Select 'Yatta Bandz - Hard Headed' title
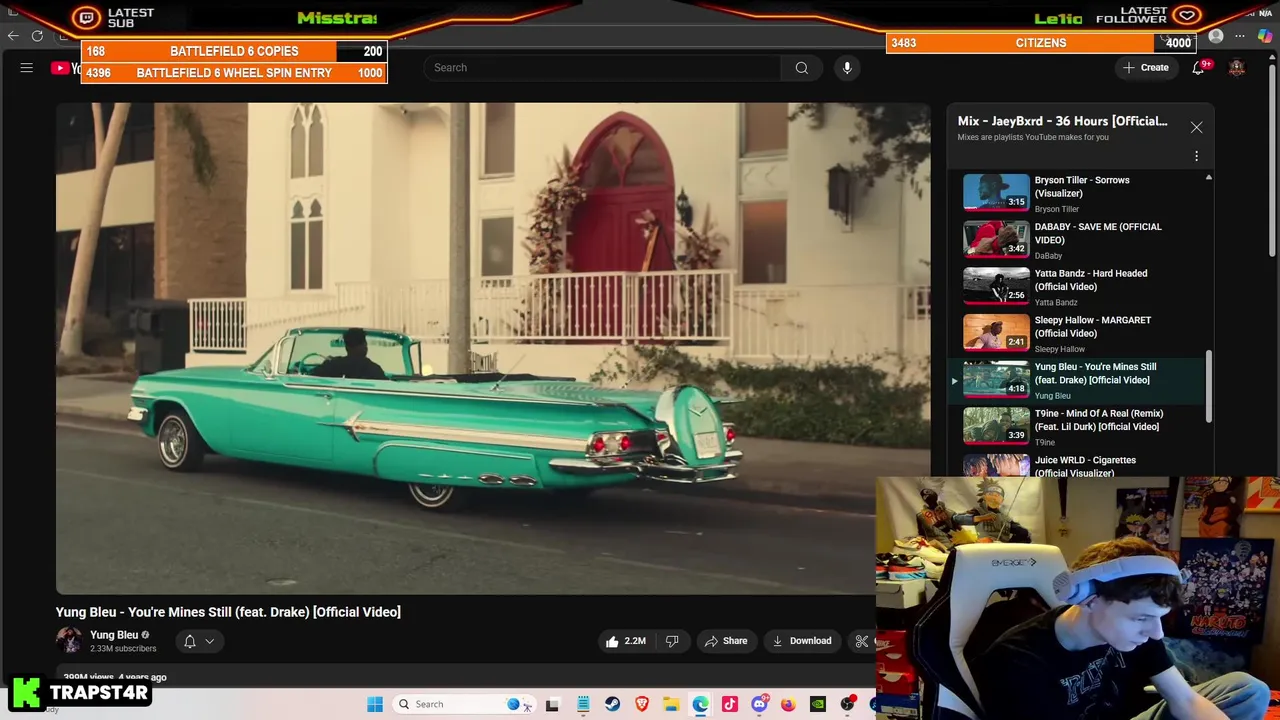Image resolution: width=1280 pixels, height=720 pixels. point(1091,280)
